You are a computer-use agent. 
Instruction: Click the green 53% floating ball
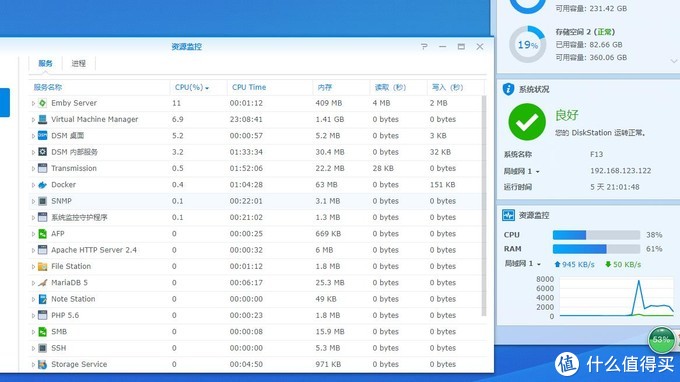coord(661,340)
